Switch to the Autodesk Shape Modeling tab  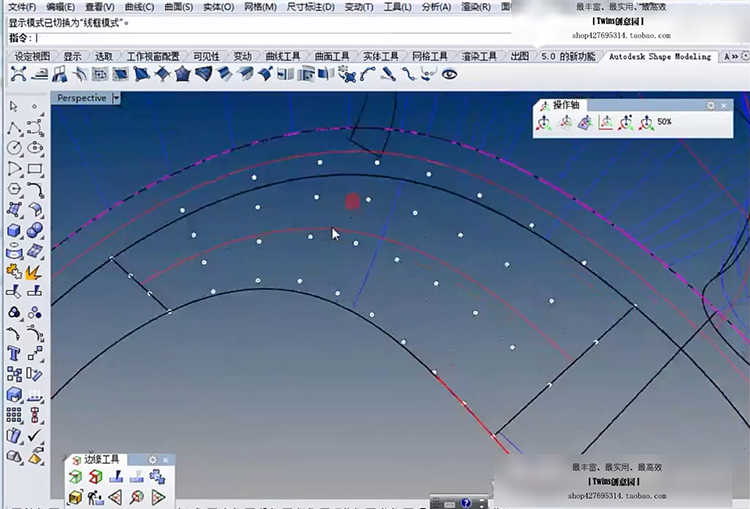coord(659,57)
